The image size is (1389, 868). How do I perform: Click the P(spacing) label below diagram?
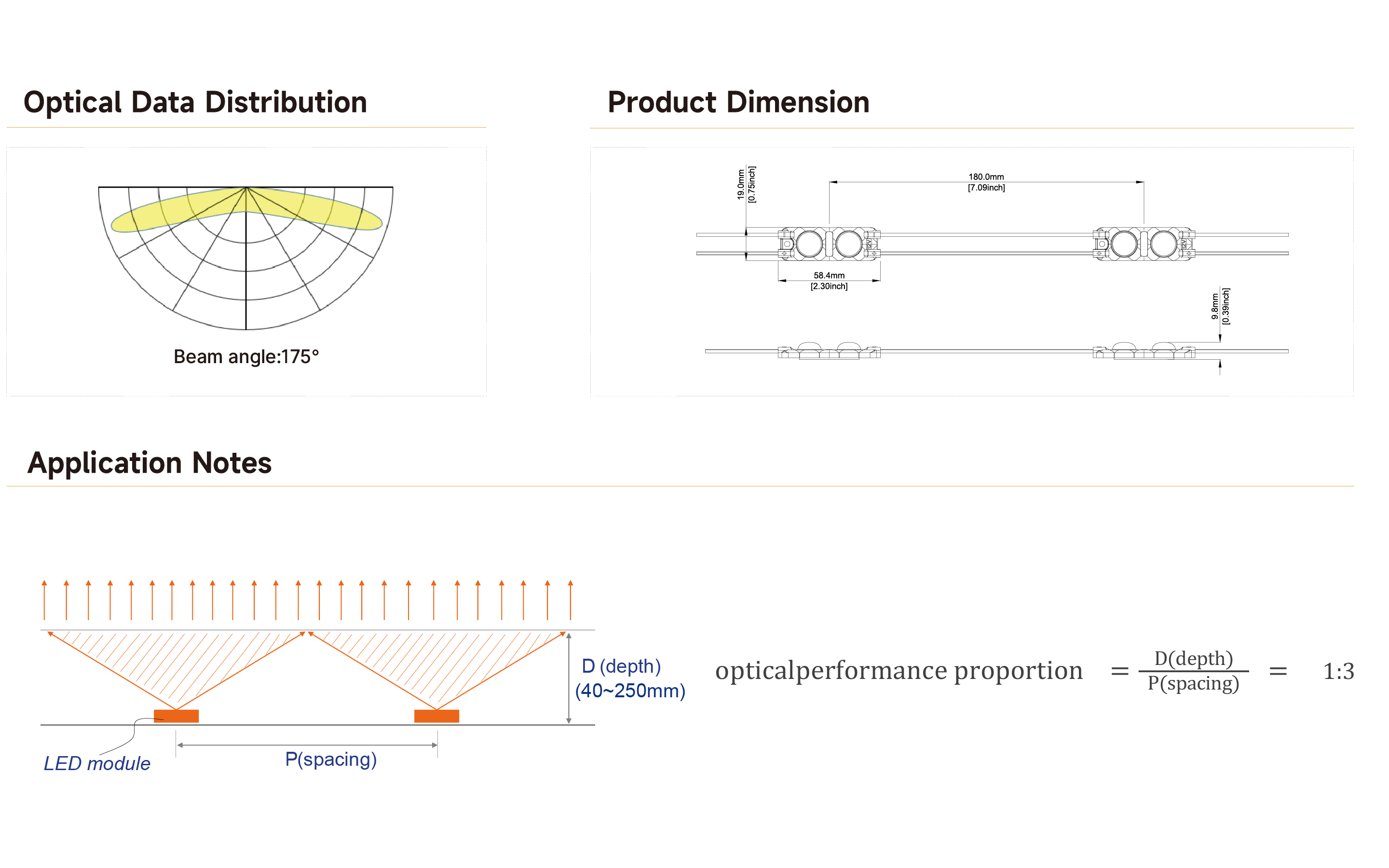click(x=331, y=759)
